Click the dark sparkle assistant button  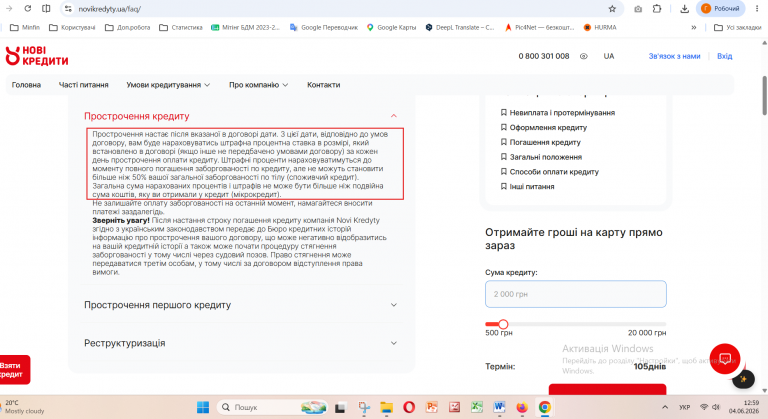743,379
